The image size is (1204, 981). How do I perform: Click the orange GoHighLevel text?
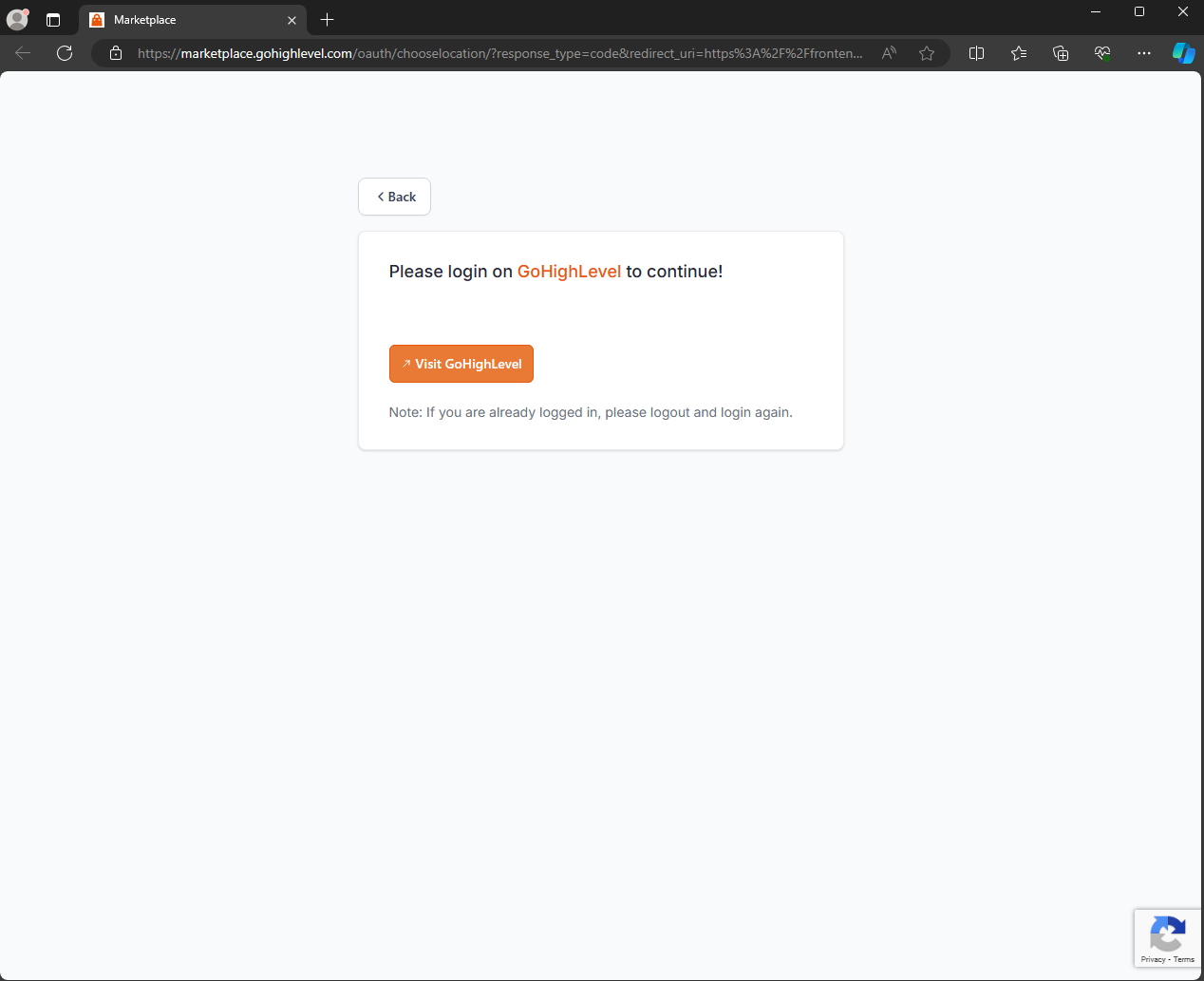pyautogui.click(x=569, y=272)
